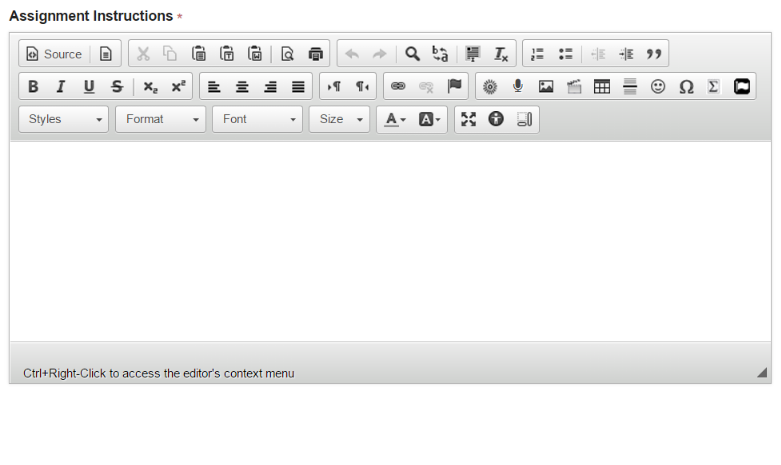
Task: Insert an Anchor with flag icon
Action: click(x=454, y=87)
